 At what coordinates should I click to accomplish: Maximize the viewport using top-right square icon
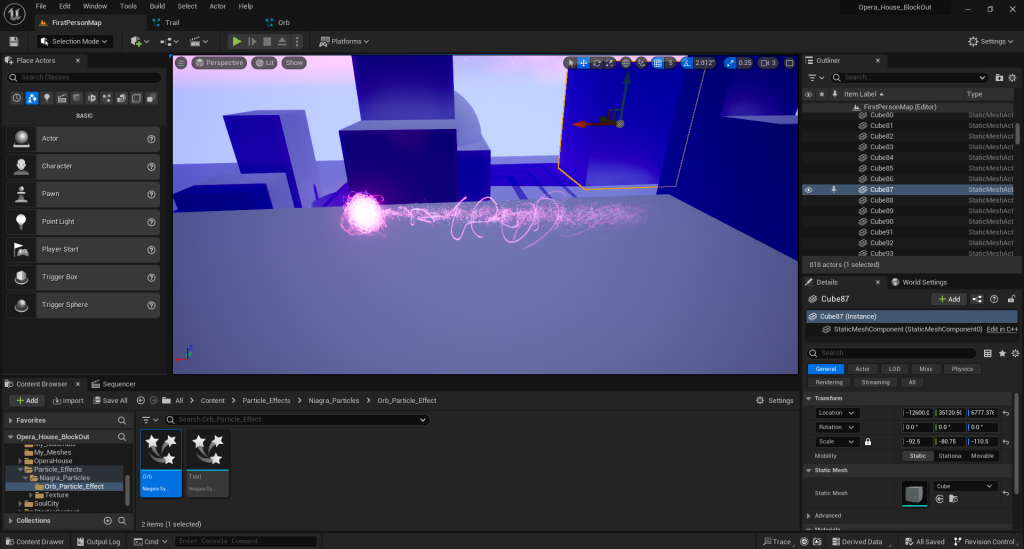[790, 63]
